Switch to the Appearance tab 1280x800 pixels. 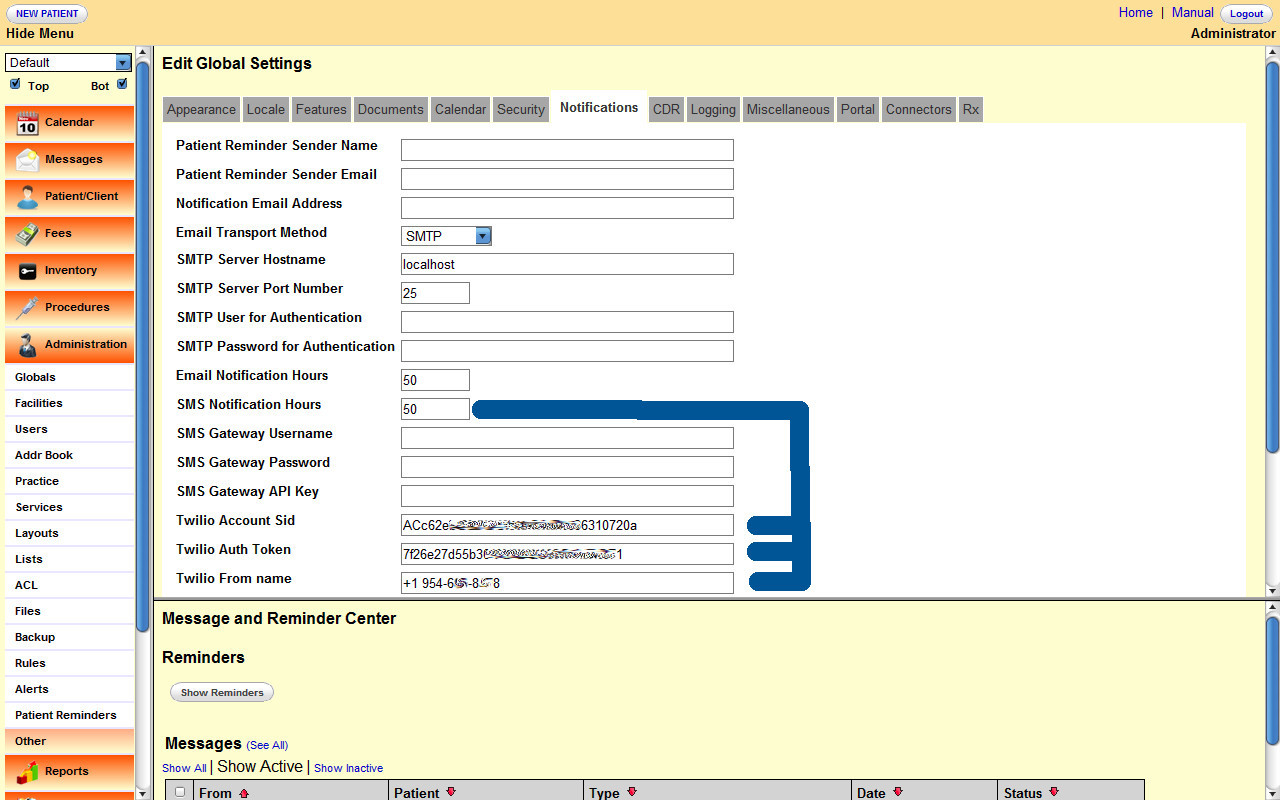201,110
